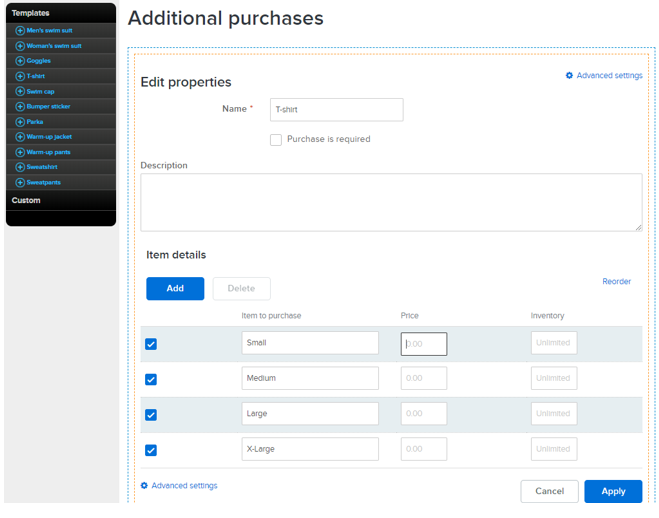Select Sweatshirt template label
Screen dimensions: 659x518
(42, 167)
